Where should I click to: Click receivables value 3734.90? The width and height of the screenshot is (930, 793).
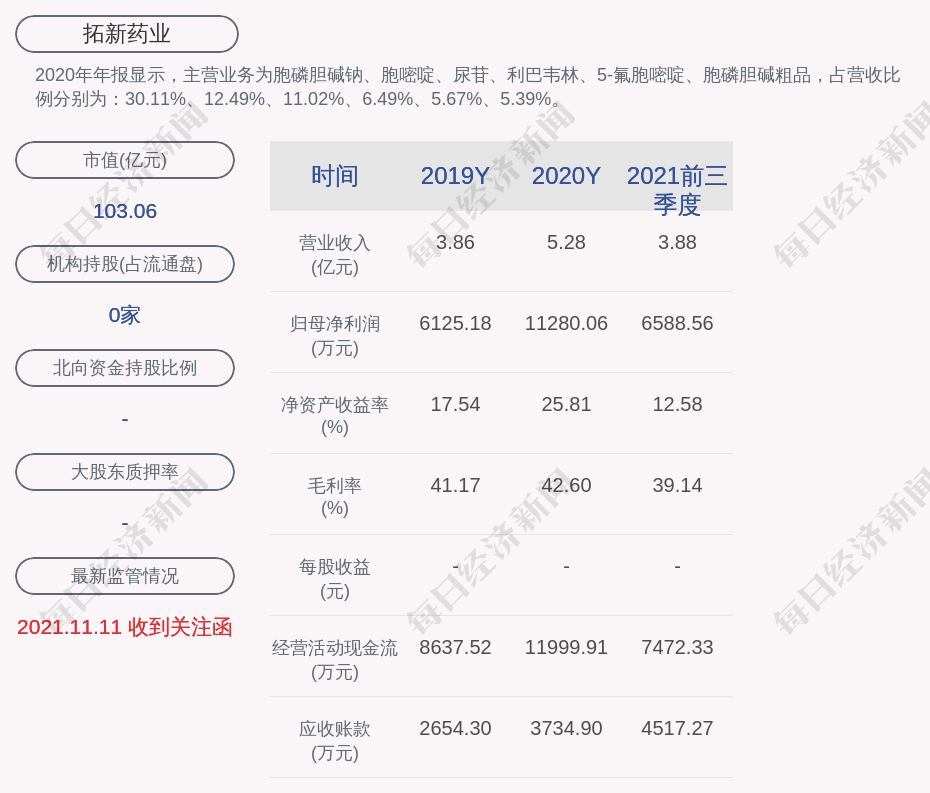tap(566, 728)
